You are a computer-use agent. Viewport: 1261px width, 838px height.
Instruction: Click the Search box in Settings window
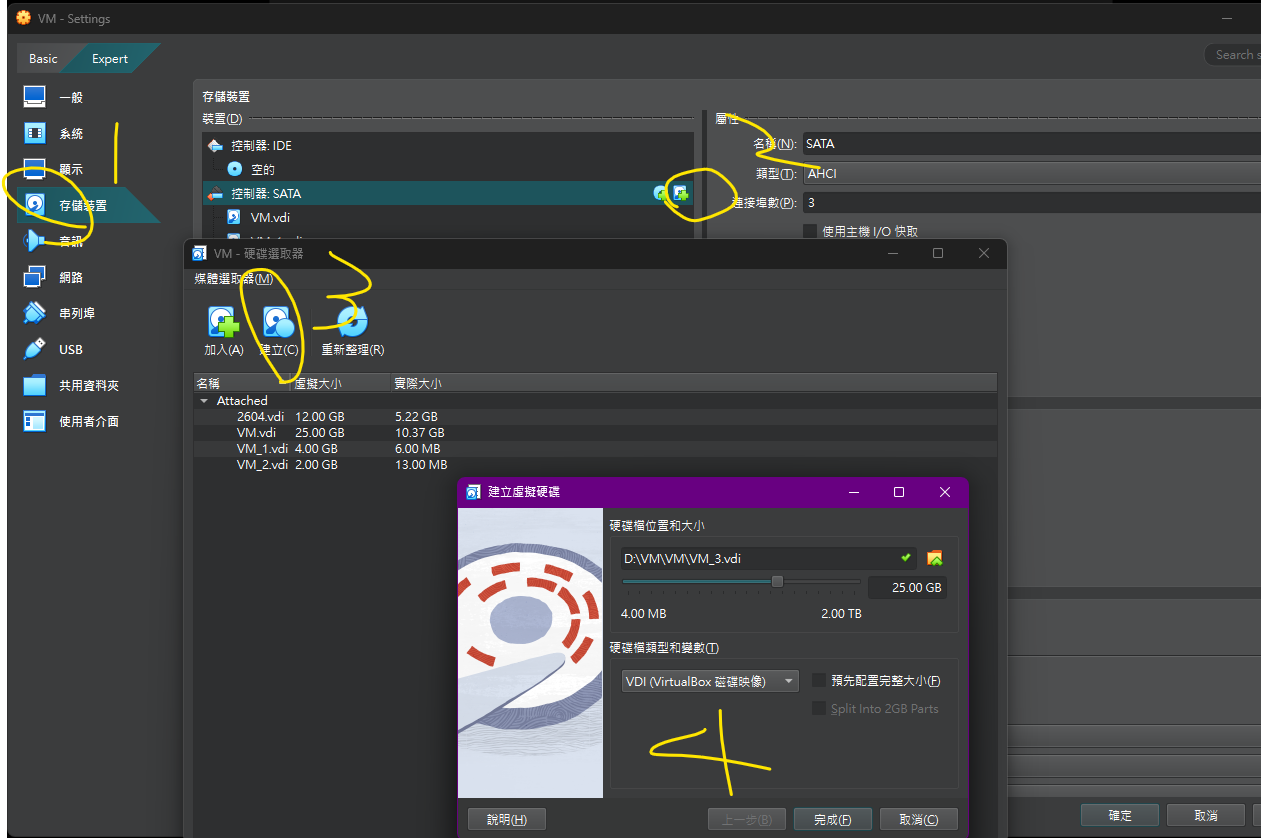click(1232, 55)
